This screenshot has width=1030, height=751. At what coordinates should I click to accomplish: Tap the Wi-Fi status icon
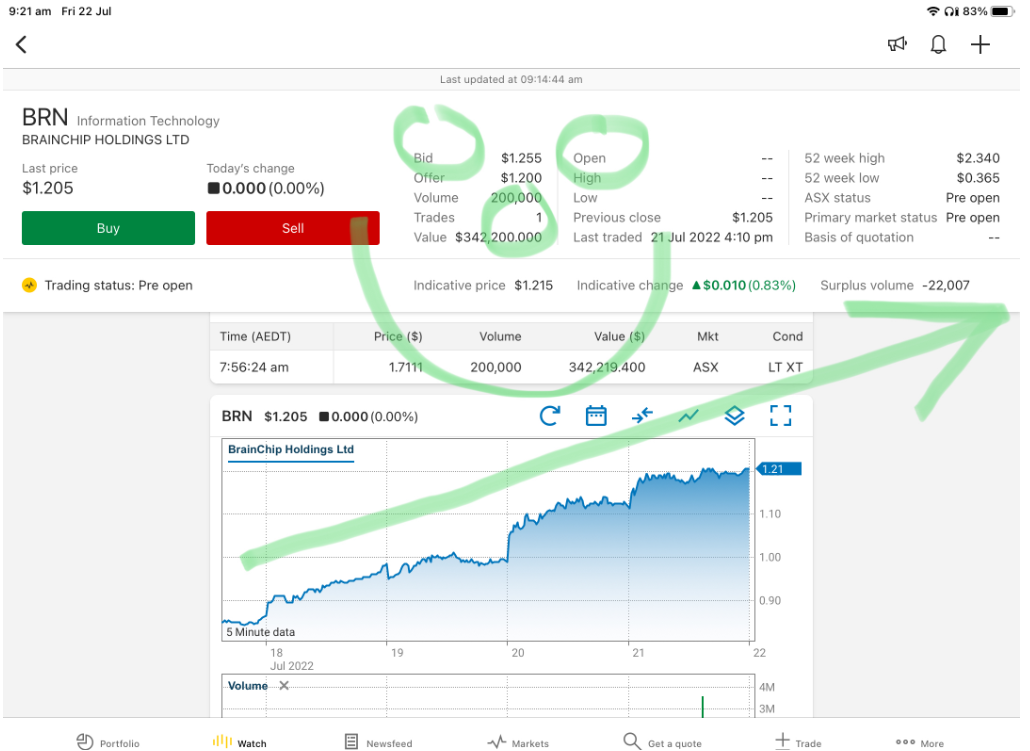[x=933, y=11]
